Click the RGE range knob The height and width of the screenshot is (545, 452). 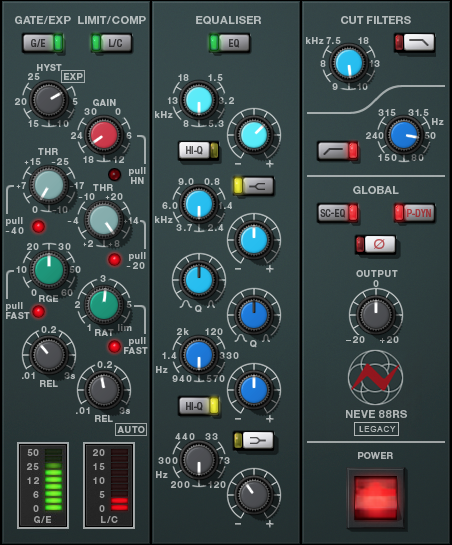(49, 270)
